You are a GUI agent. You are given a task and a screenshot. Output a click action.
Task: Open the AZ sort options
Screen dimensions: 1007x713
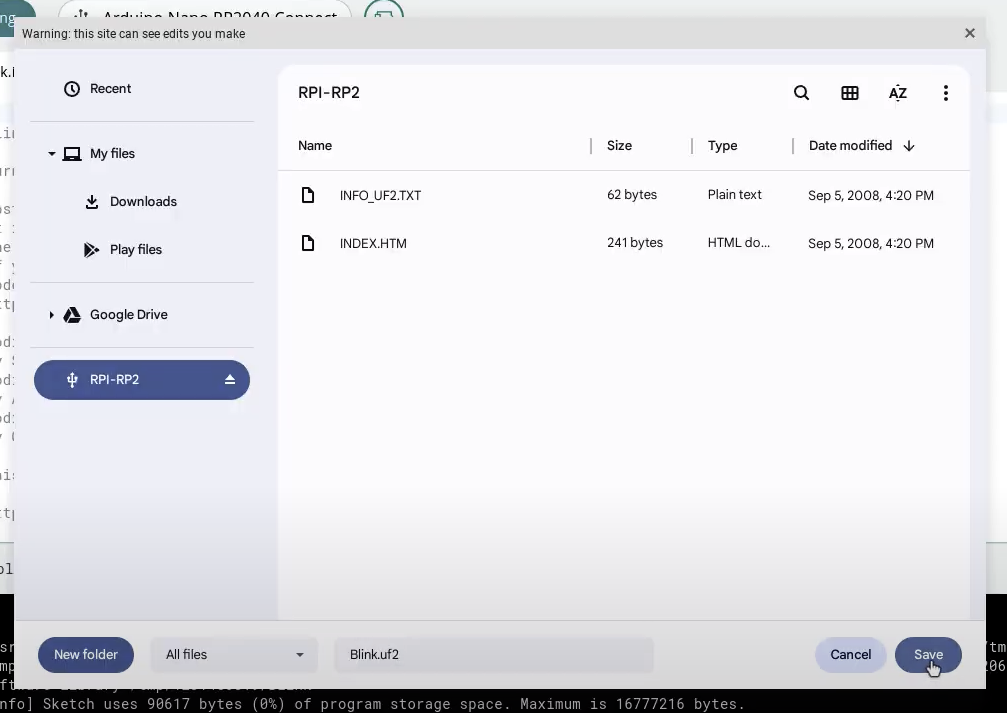coord(898,93)
